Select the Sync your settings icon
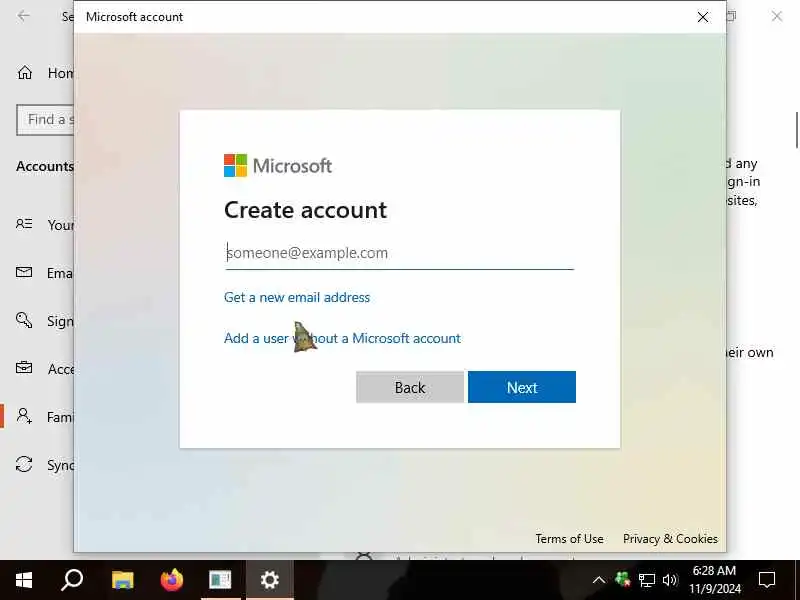800x600 pixels. click(x=24, y=464)
